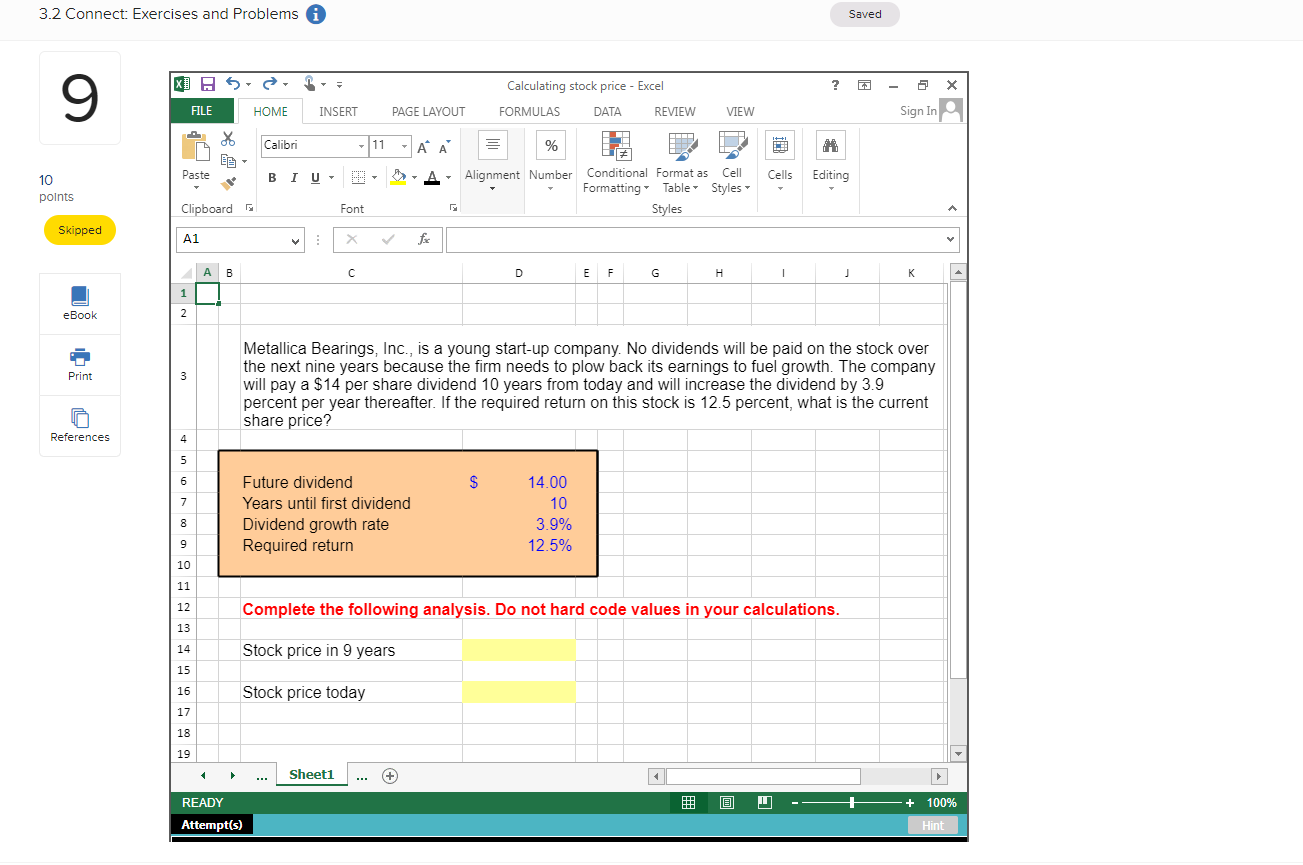This screenshot has height=865, width=1303.
Task: Toggle Bold formatting
Action: [x=273, y=178]
